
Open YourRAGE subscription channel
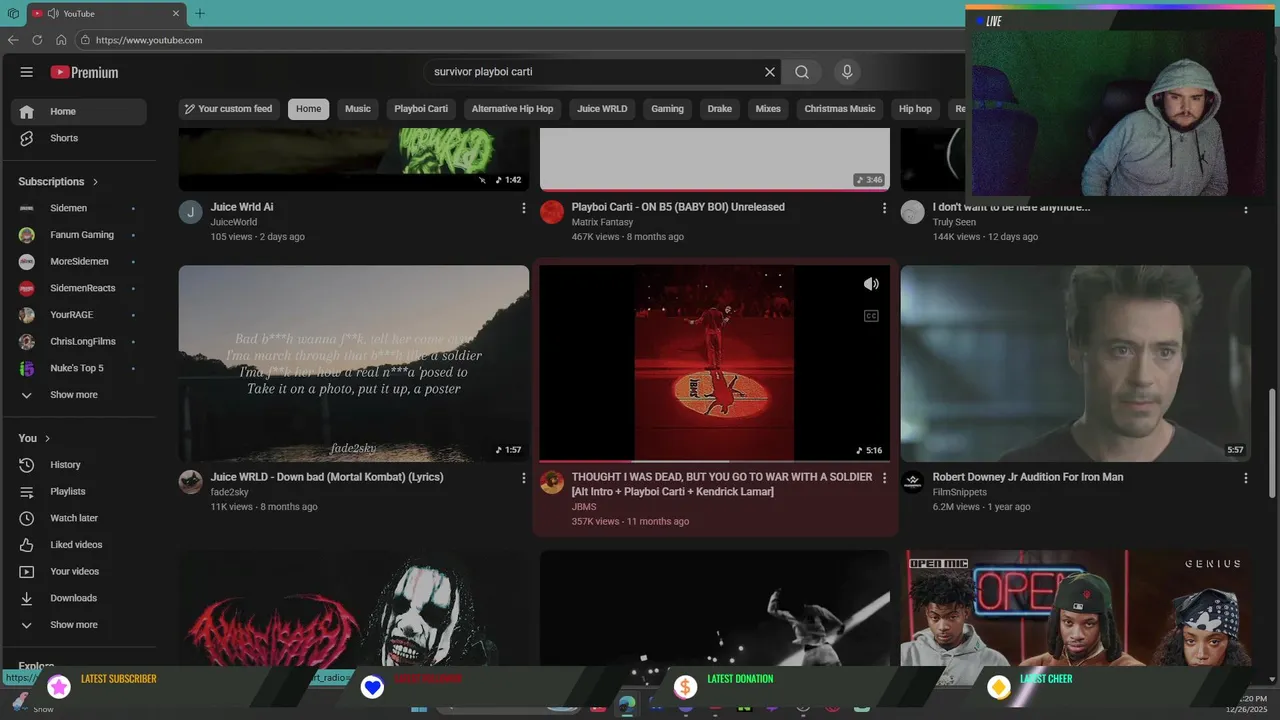[79, 315]
